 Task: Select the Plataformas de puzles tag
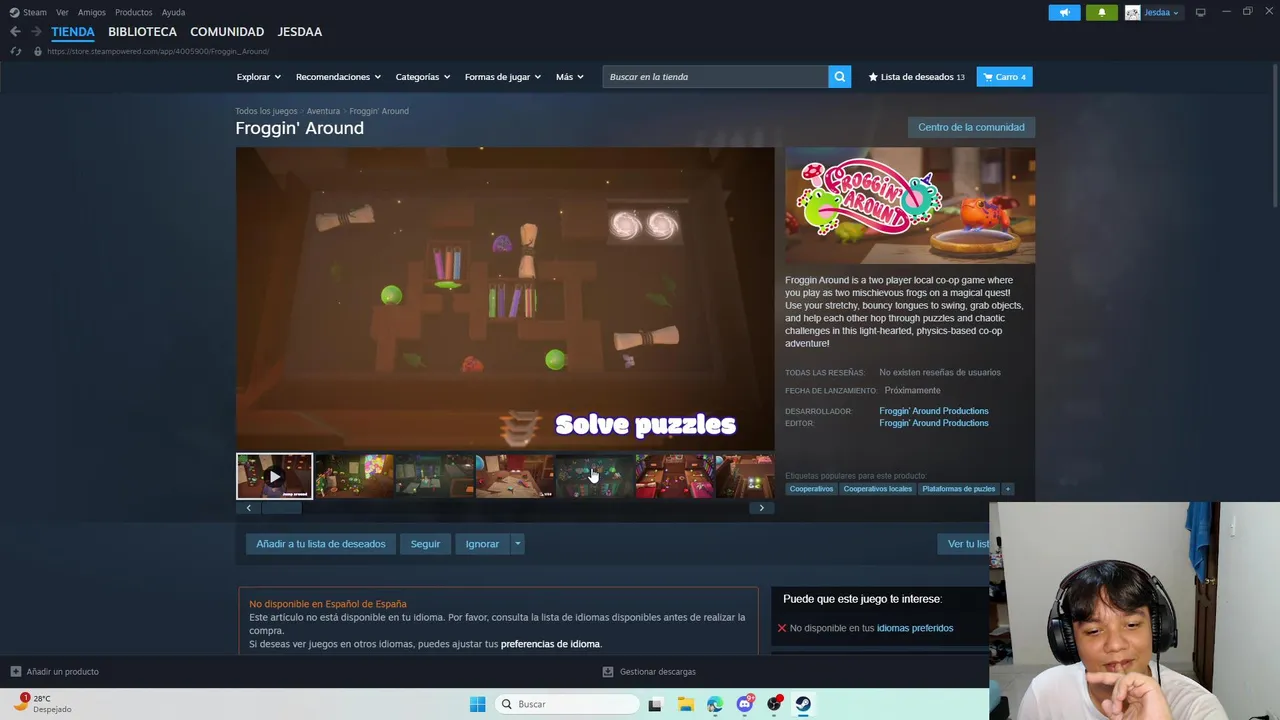pyautogui.click(x=959, y=489)
